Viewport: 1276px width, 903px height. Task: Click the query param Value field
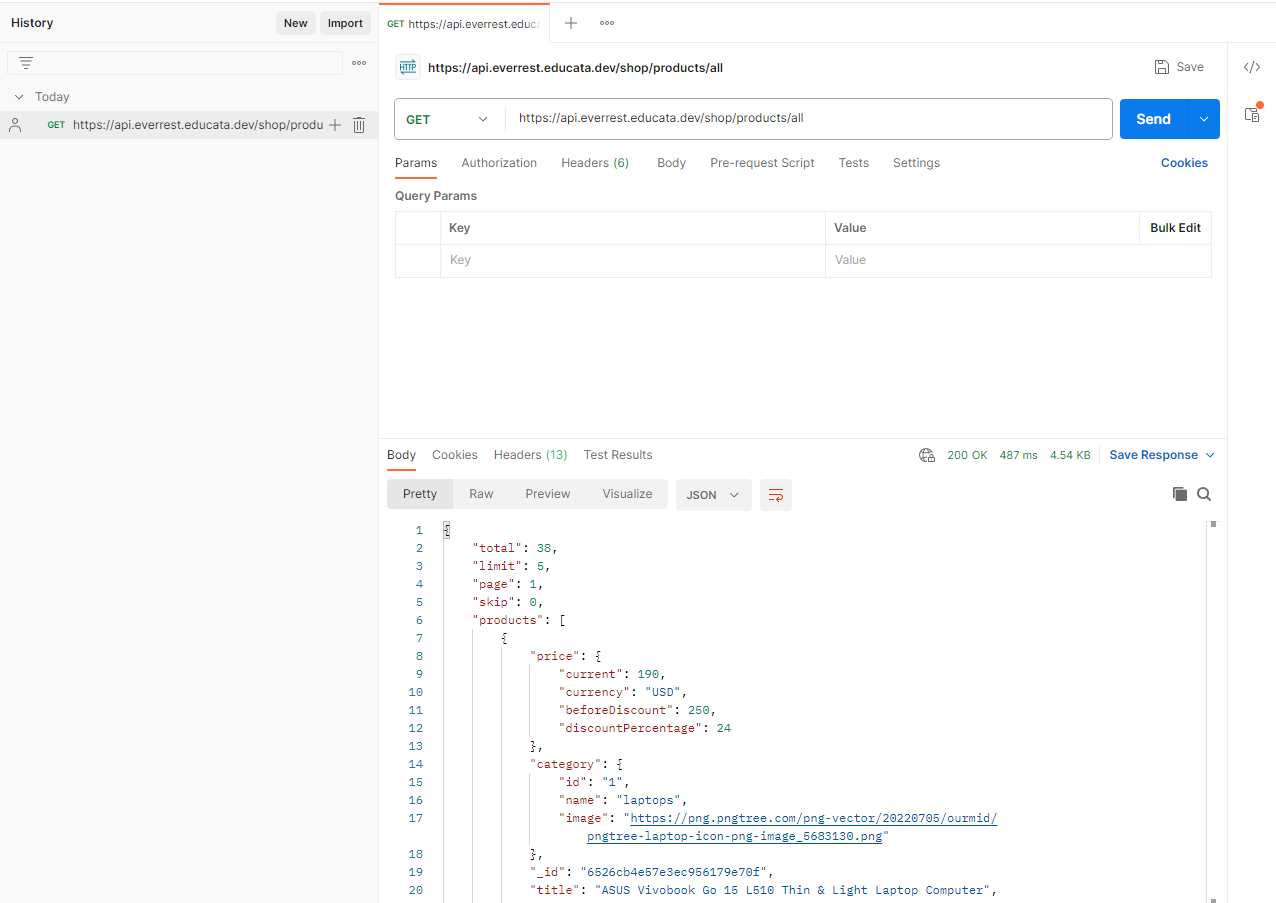click(x=1018, y=260)
